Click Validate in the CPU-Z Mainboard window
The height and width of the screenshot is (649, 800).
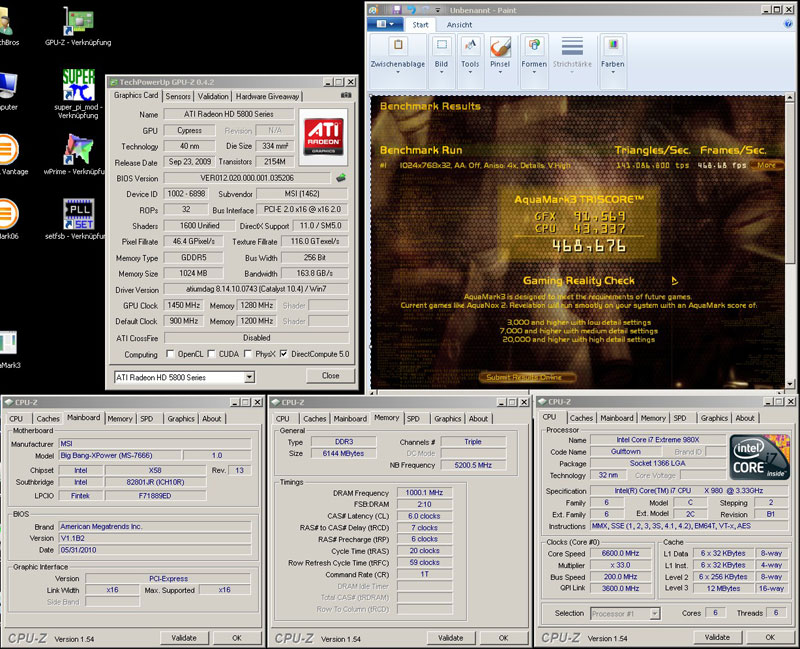[x=184, y=638]
